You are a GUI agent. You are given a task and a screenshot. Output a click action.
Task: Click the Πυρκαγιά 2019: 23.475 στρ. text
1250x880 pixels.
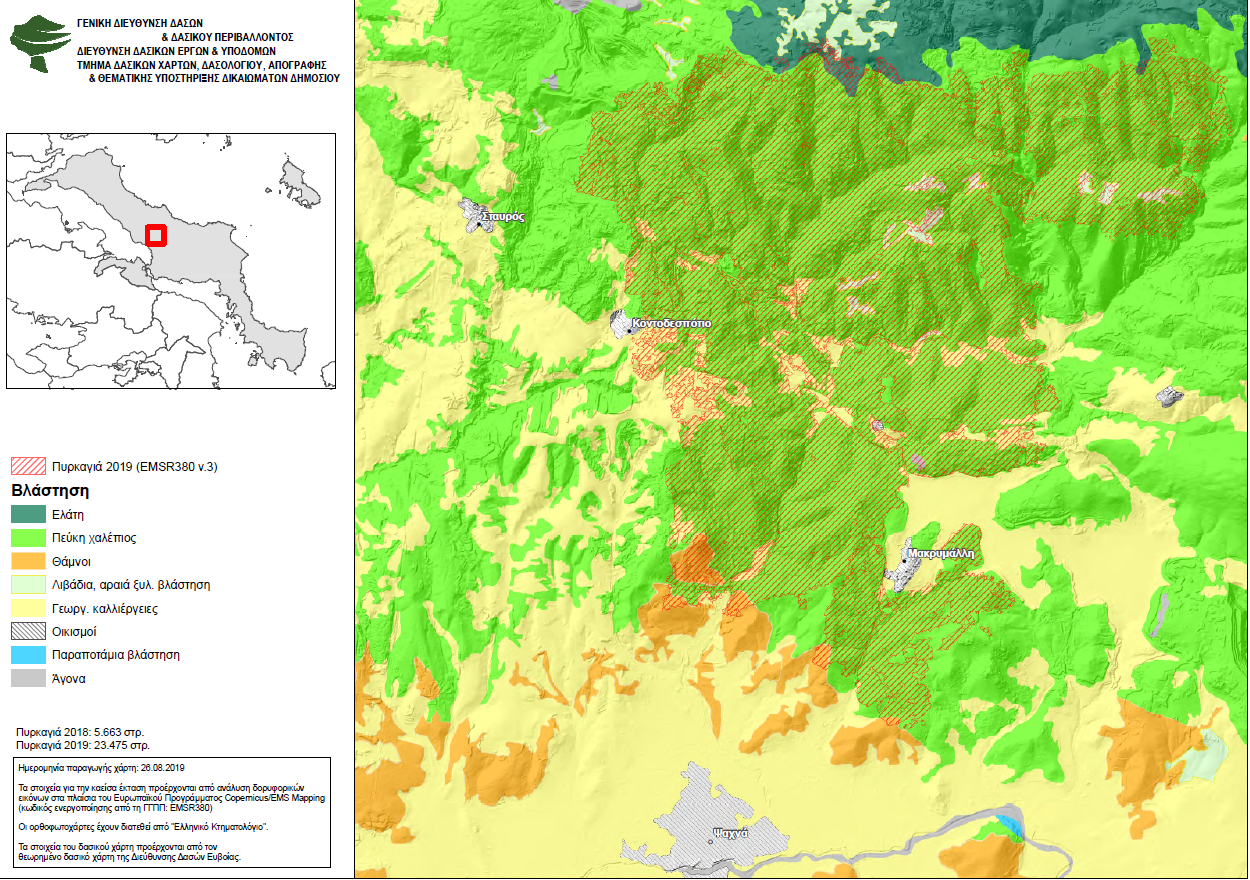click(83, 746)
